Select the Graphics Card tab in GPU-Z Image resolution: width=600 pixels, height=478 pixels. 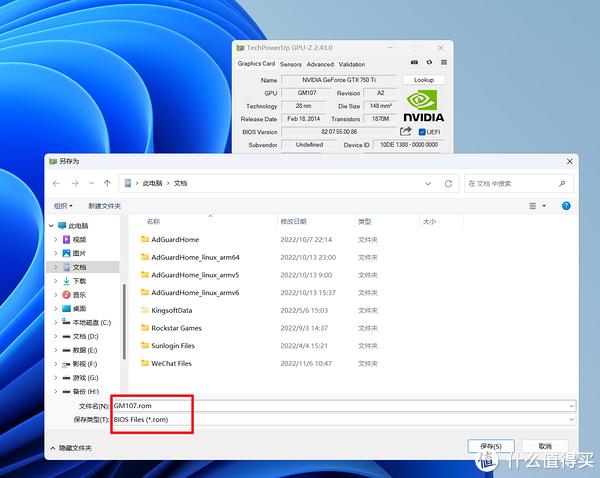(x=256, y=64)
